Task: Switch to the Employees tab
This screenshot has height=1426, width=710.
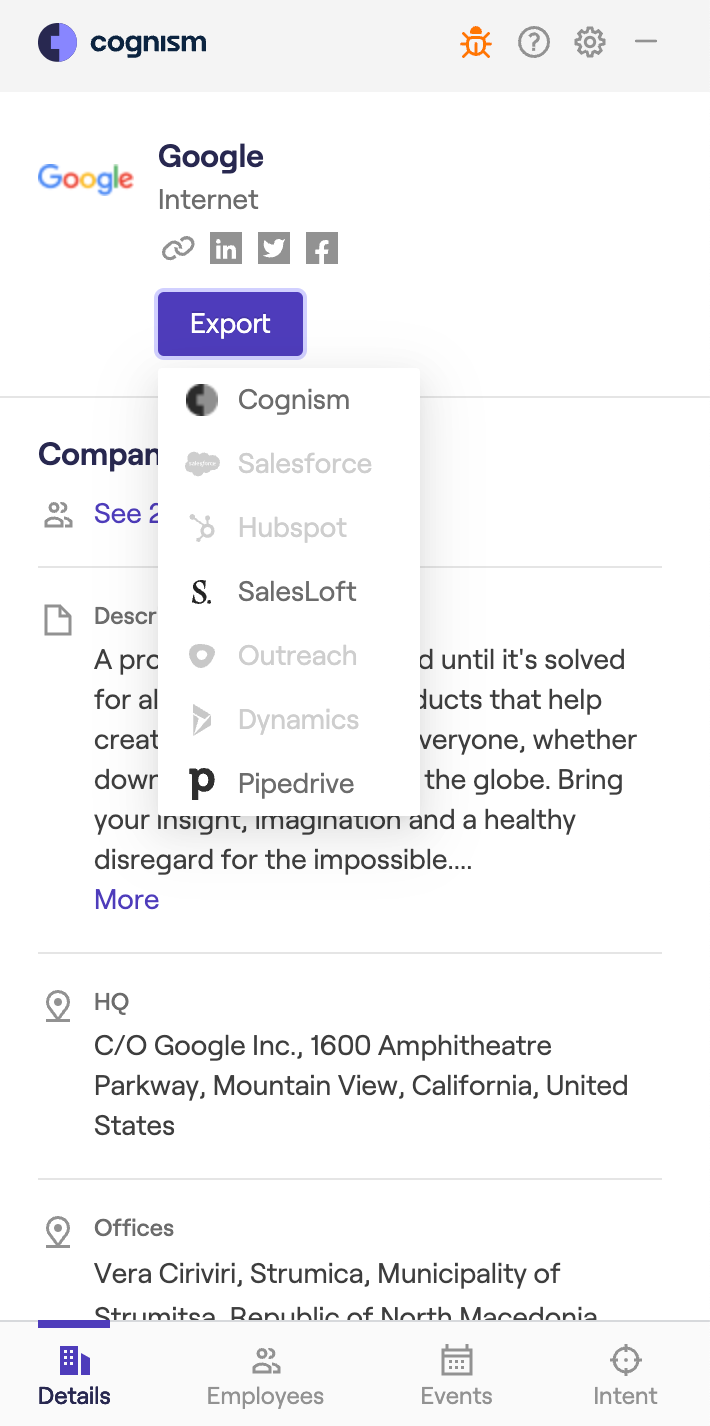Action: (x=265, y=1376)
